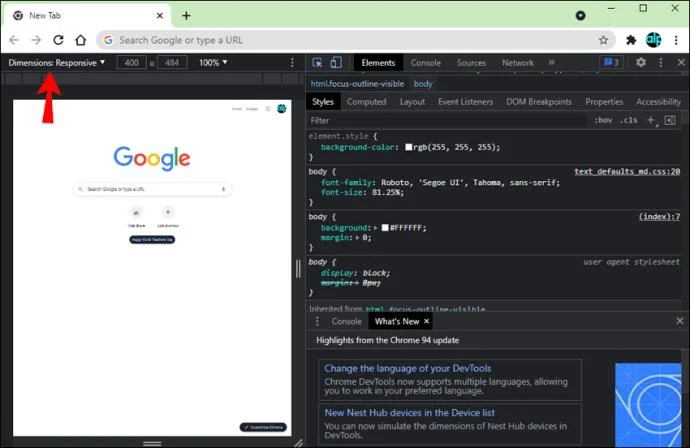Open the Dimensions: Responsive dropdown
This screenshot has height=448, width=690.
pyautogui.click(x=57, y=62)
